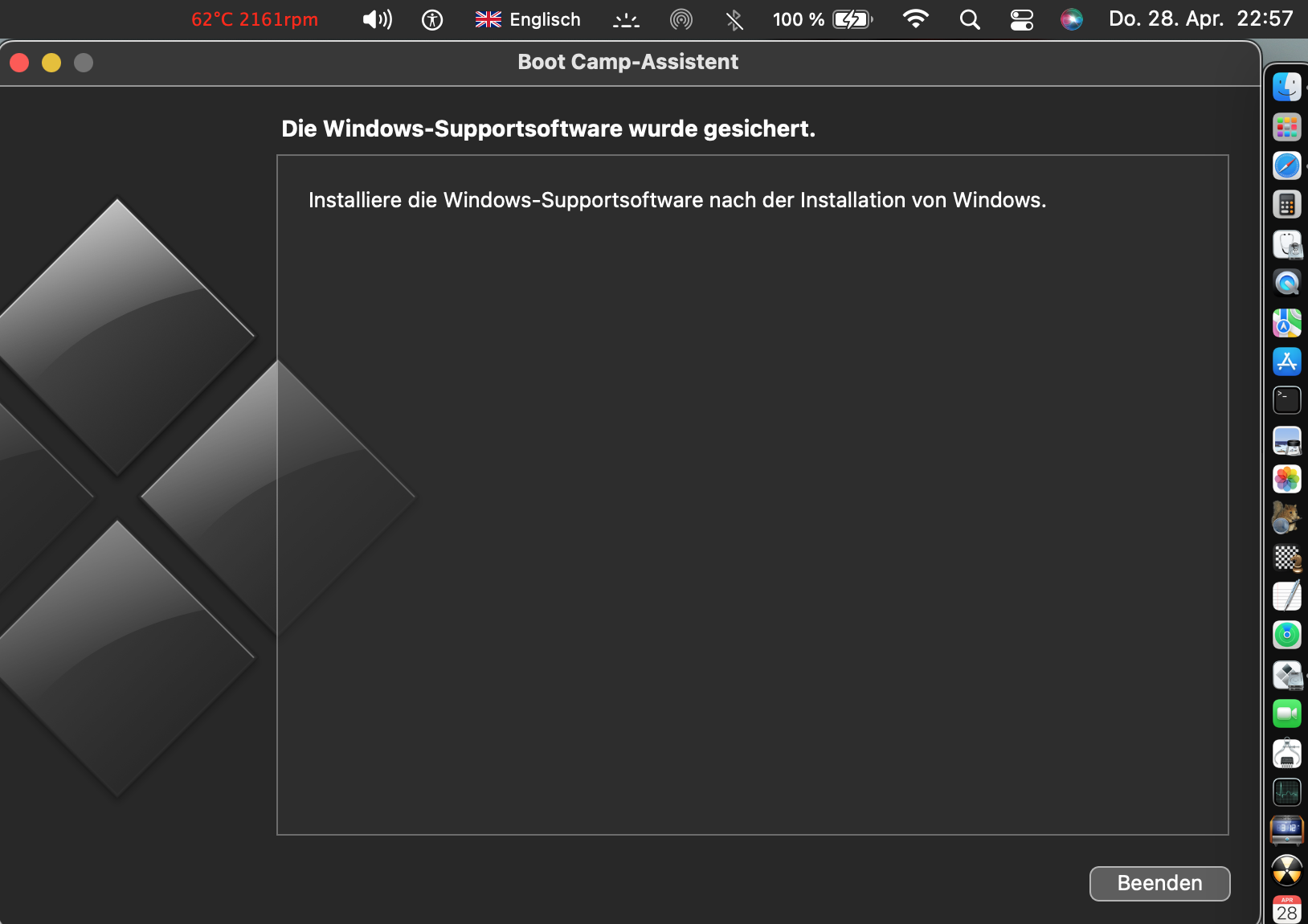Screen dimensions: 1308x924
Task: Launch Chess from the Dock
Action: 1287,557
